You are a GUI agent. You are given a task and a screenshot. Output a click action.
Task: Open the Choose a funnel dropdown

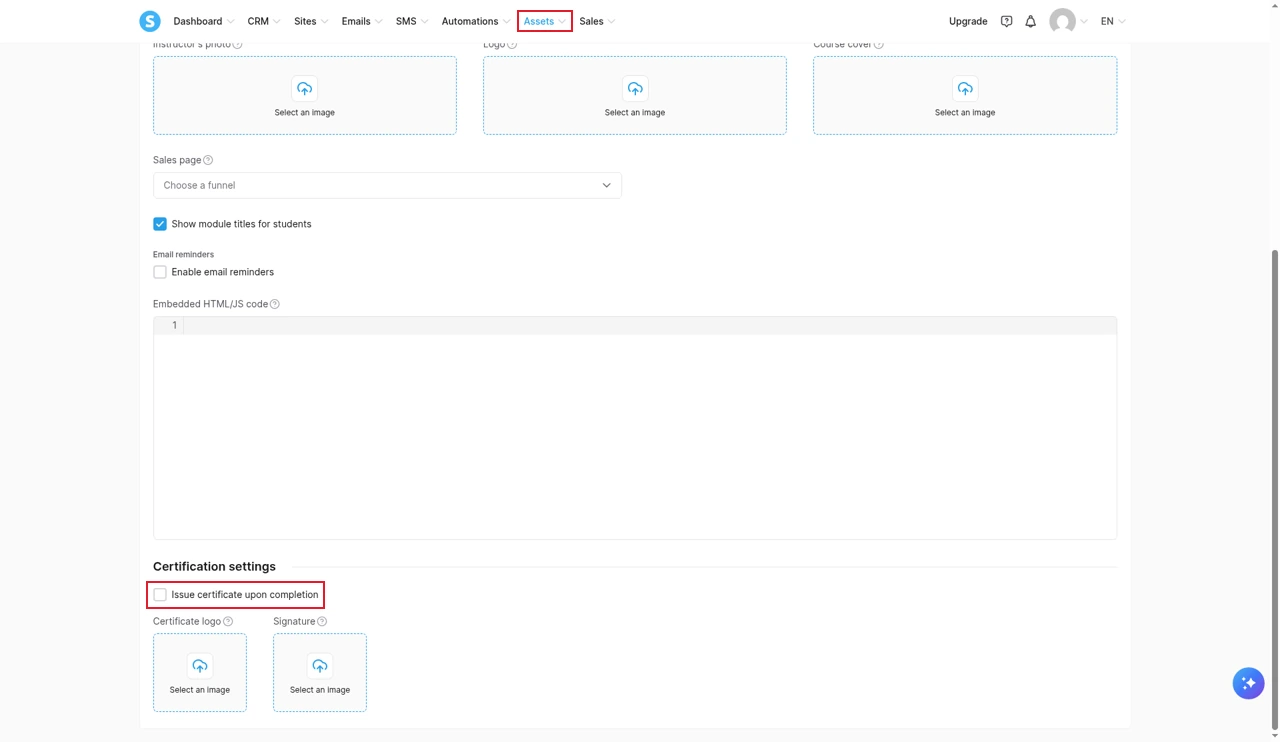pos(387,185)
